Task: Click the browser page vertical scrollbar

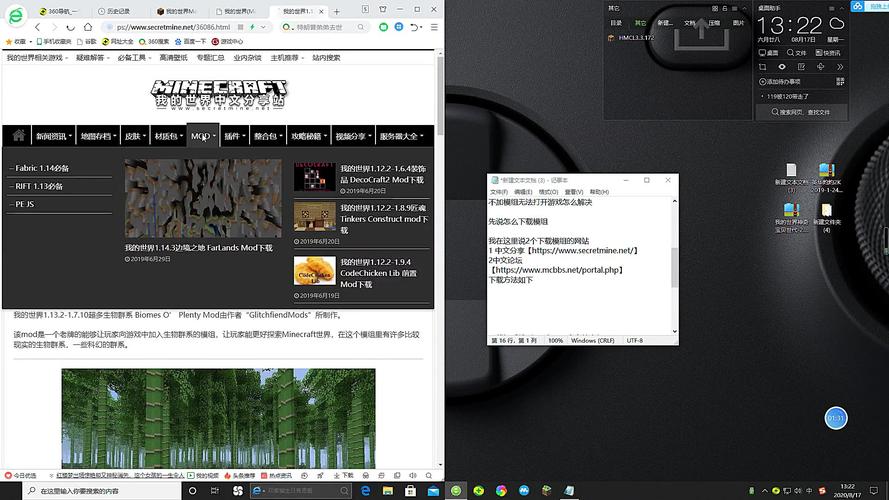Action: (x=440, y=259)
